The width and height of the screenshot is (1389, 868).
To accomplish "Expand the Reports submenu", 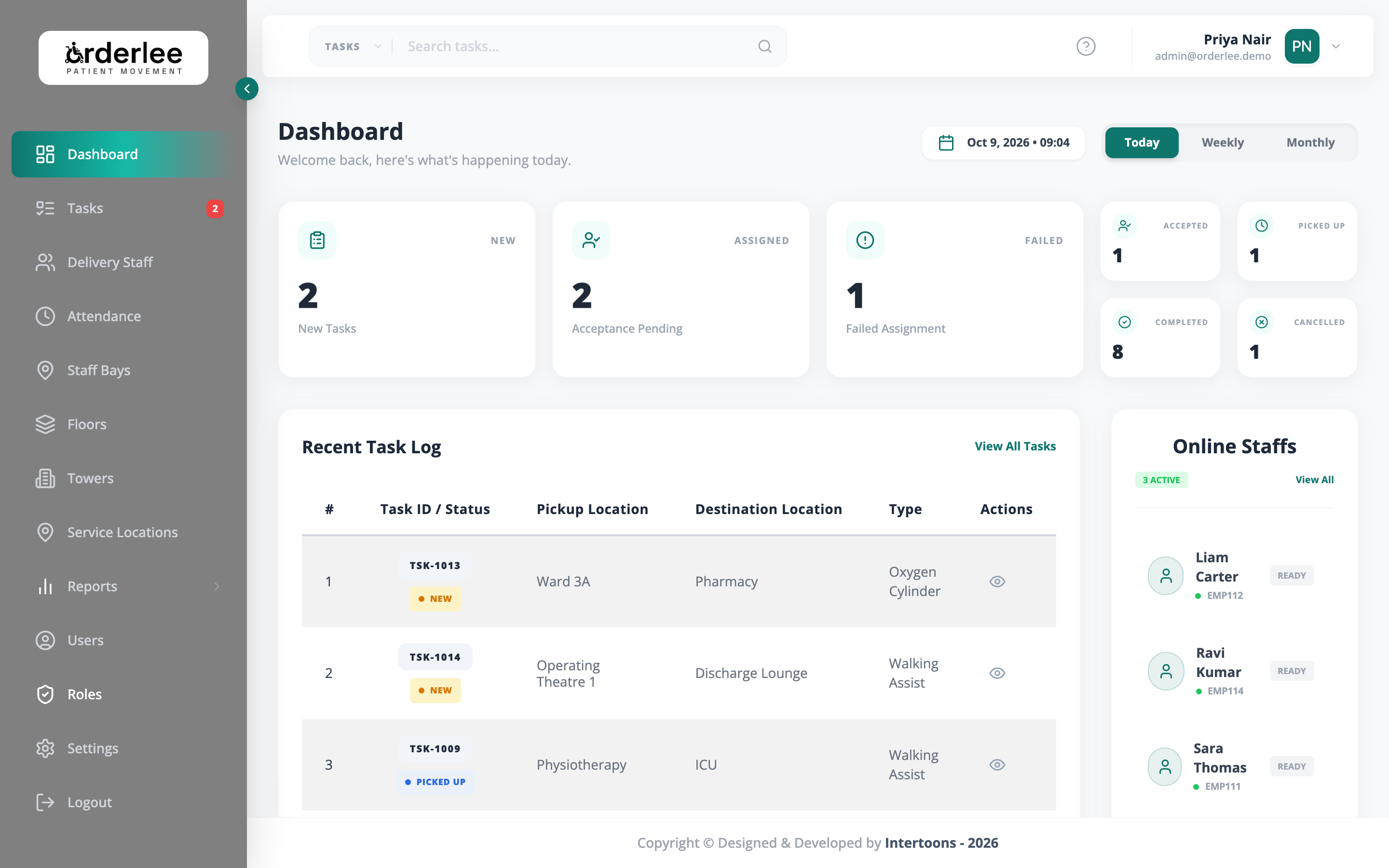I will click(x=217, y=586).
